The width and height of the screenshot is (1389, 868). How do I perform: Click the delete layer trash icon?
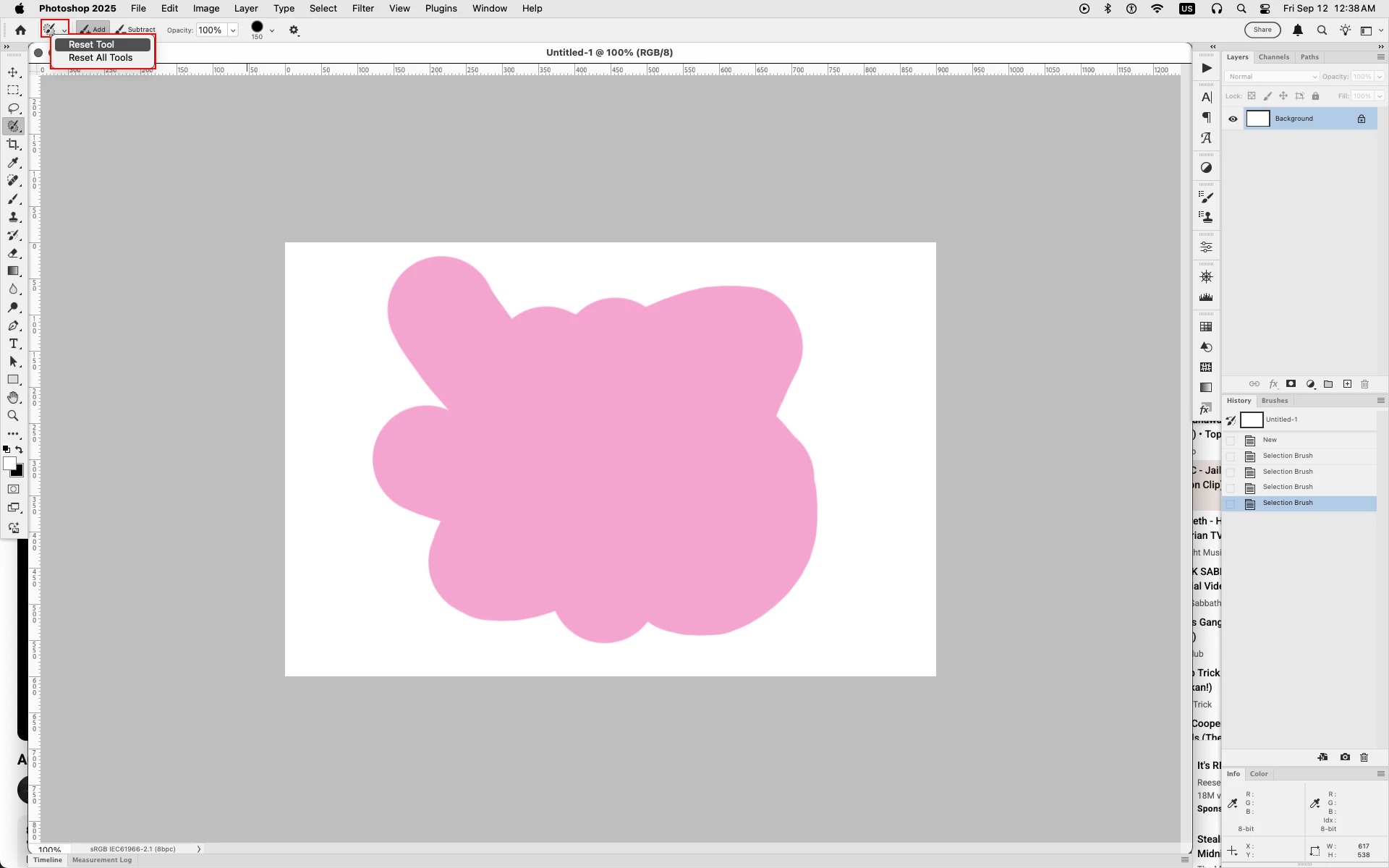(x=1365, y=384)
